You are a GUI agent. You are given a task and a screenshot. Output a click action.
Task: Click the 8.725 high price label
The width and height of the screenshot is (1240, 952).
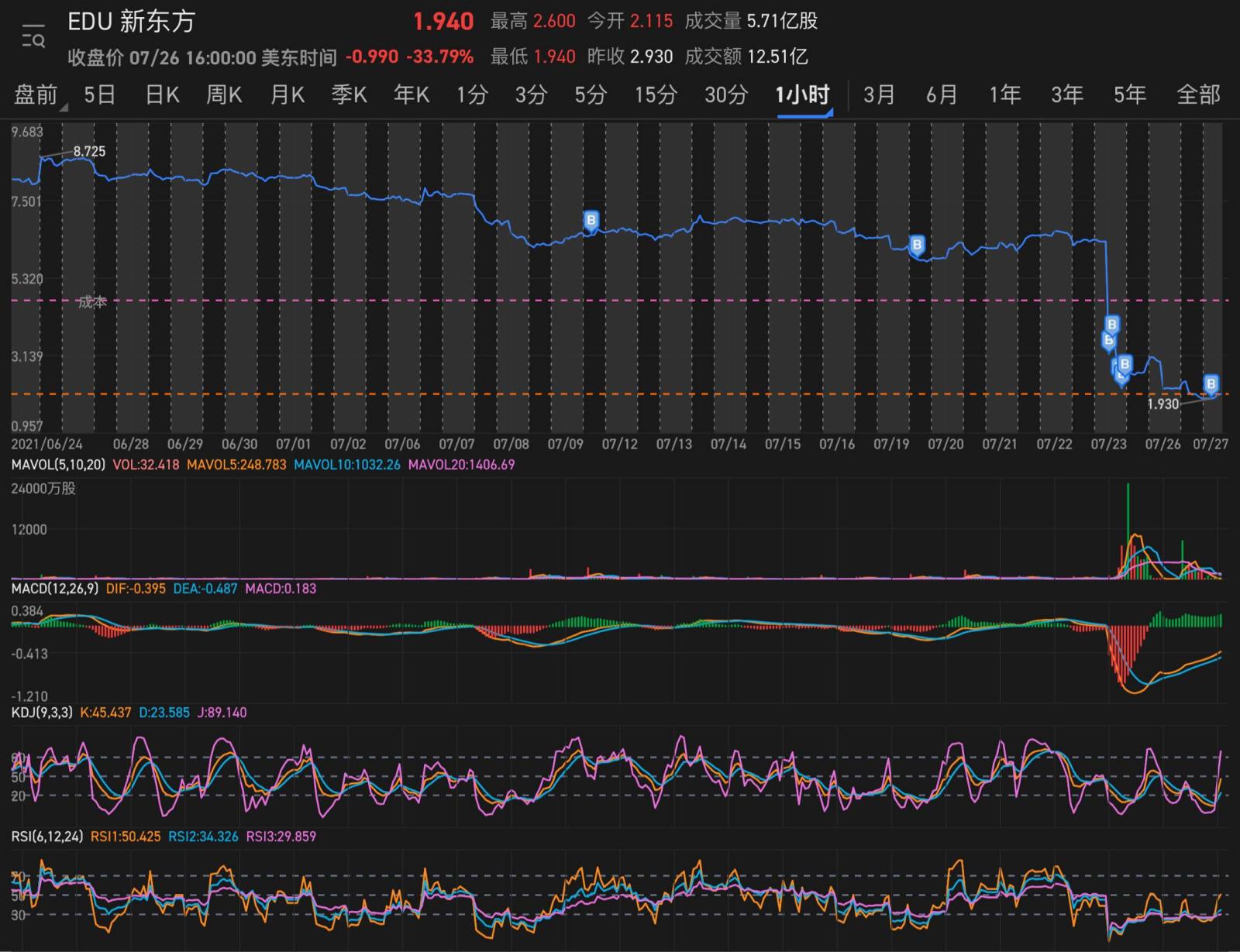pyautogui.click(x=89, y=151)
